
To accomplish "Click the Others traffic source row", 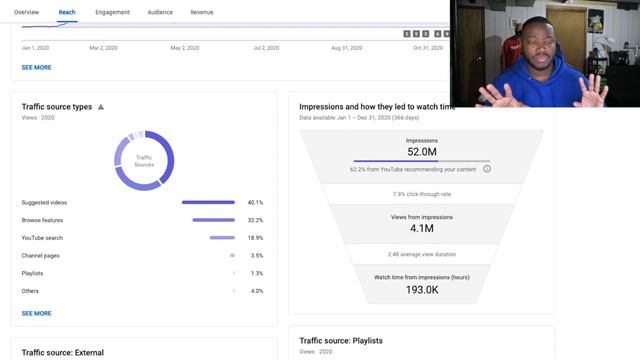I will tap(142, 291).
